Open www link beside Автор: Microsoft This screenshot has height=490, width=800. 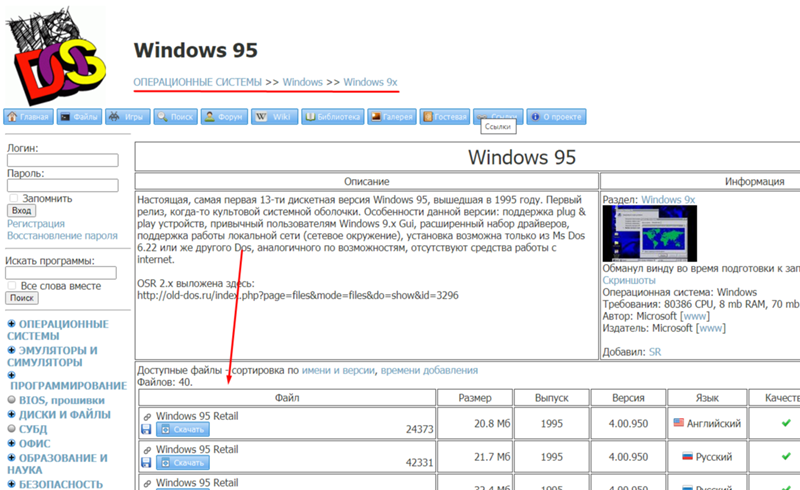coord(695,316)
